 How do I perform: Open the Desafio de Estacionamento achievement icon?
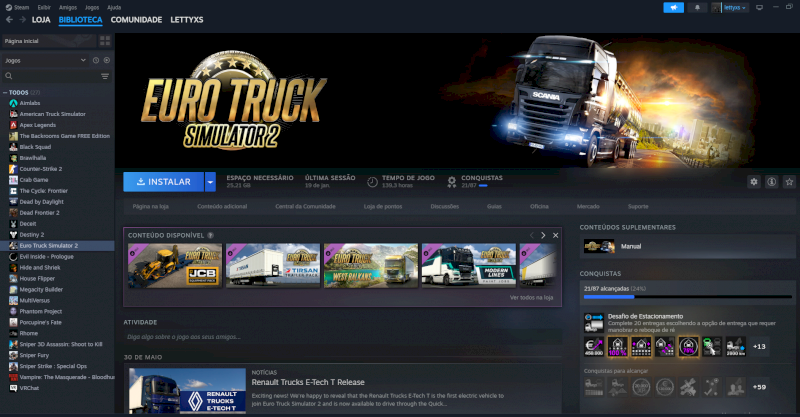pyautogui.click(x=594, y=323)
